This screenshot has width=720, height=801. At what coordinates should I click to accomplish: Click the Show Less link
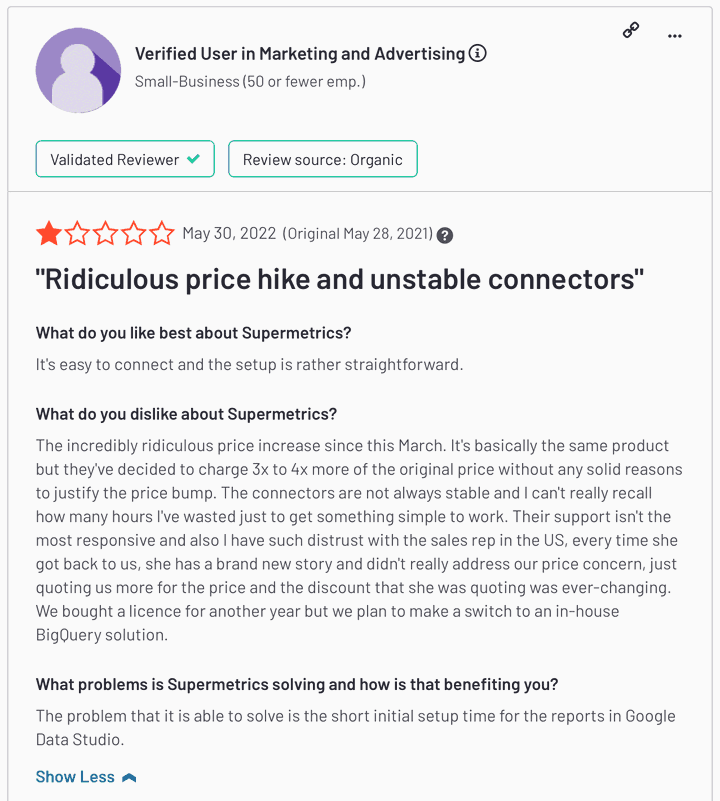tap(75, 776)
